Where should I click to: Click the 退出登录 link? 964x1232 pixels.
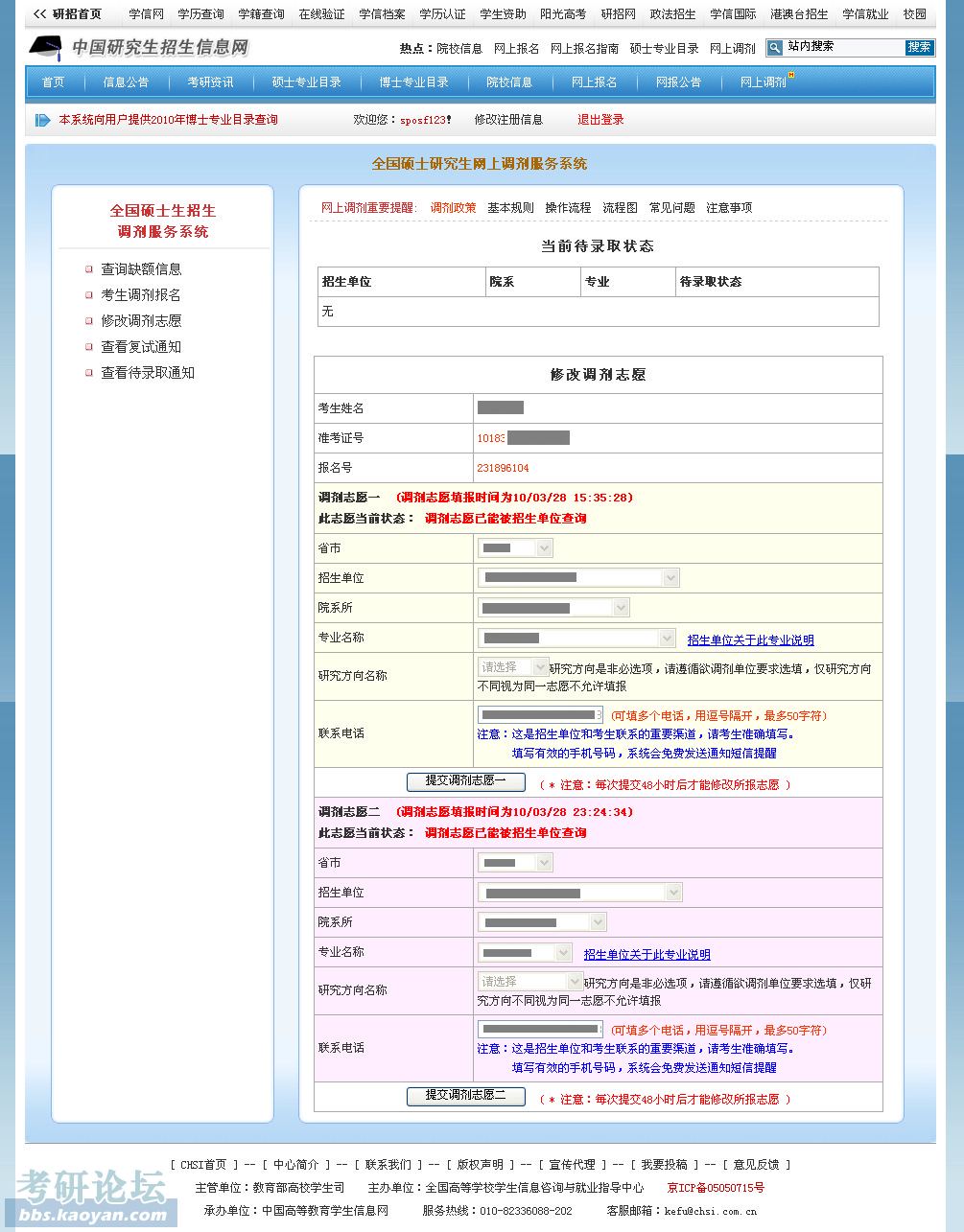(600, 120)
